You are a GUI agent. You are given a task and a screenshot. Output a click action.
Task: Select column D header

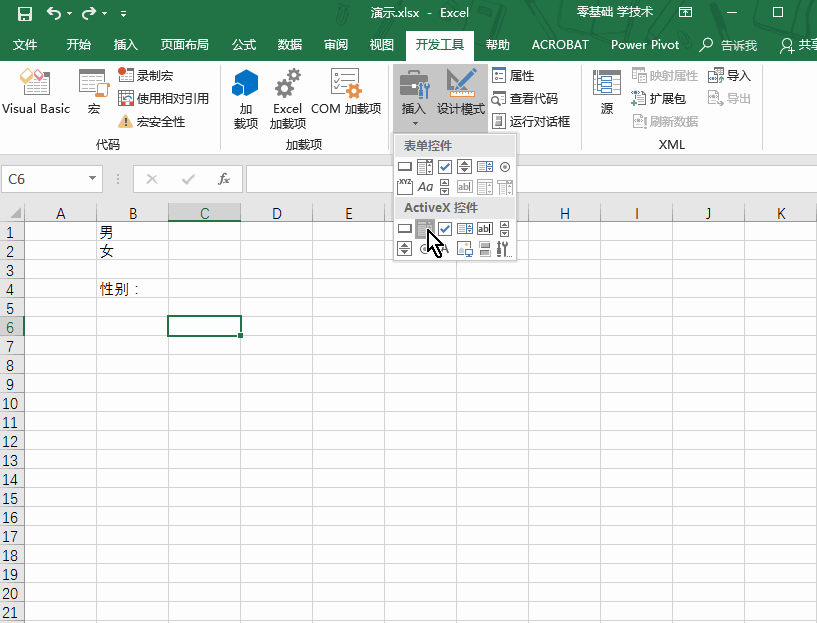277,213
